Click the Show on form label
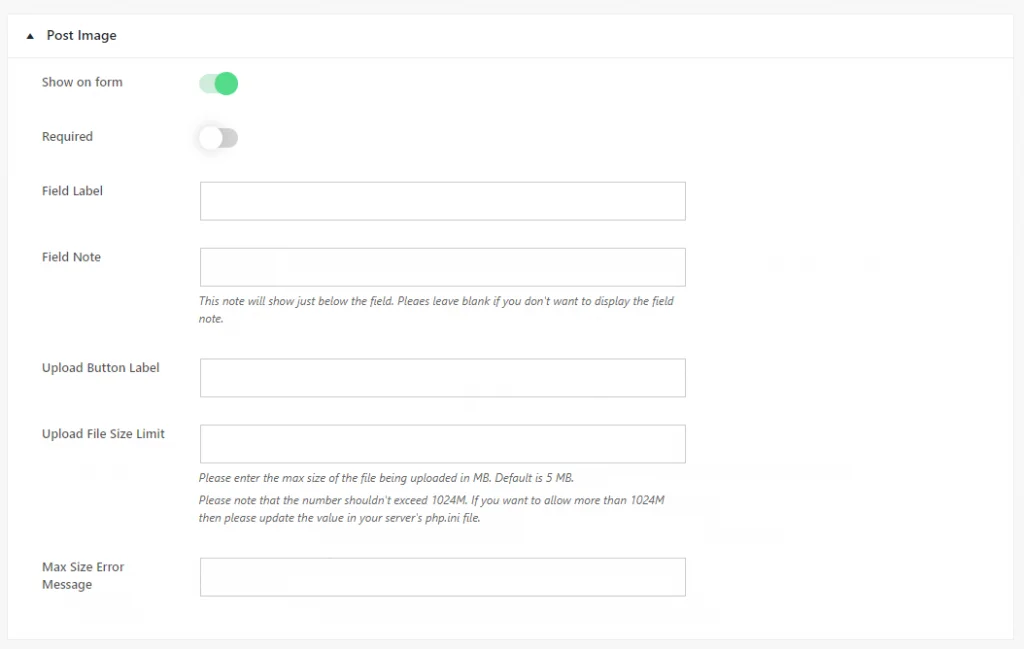The width and height of the screenshot is (1024, 649). click(82, 82)
